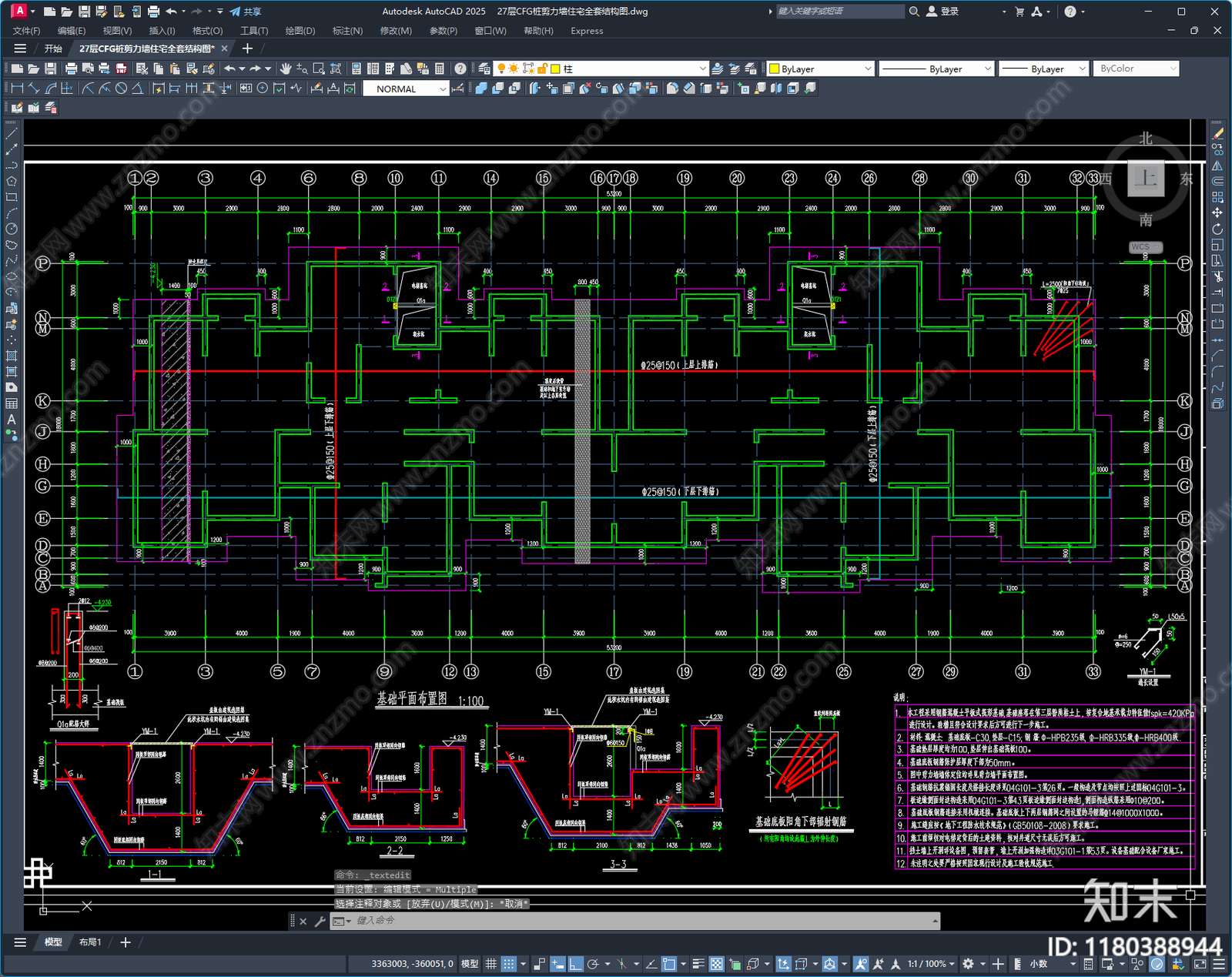This screenshot has width=1232, height=977.
Task: Click the Workspace switching gear in status bar
Action: tap(969, 964)
